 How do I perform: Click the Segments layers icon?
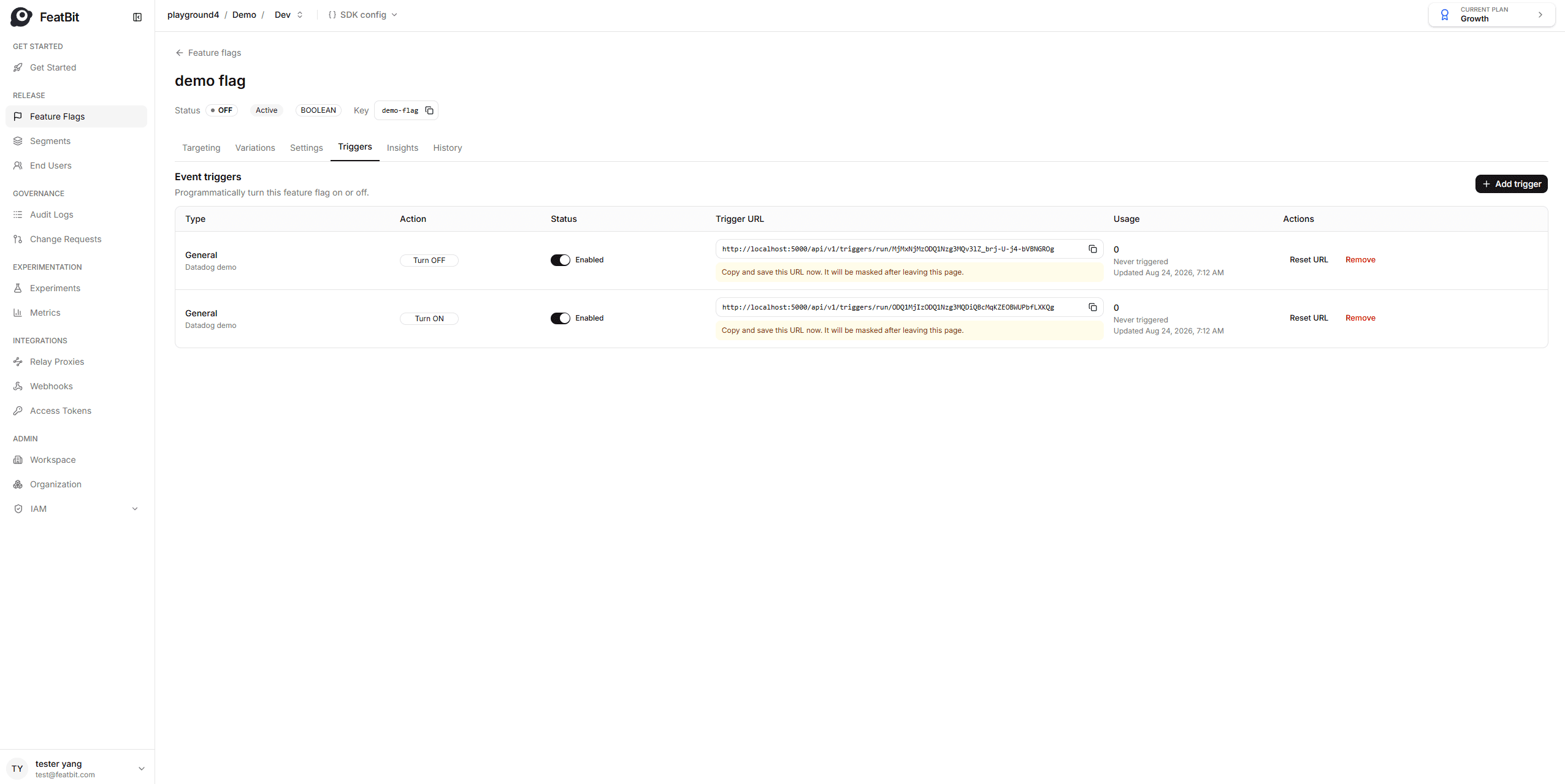(x=18, y=141)
